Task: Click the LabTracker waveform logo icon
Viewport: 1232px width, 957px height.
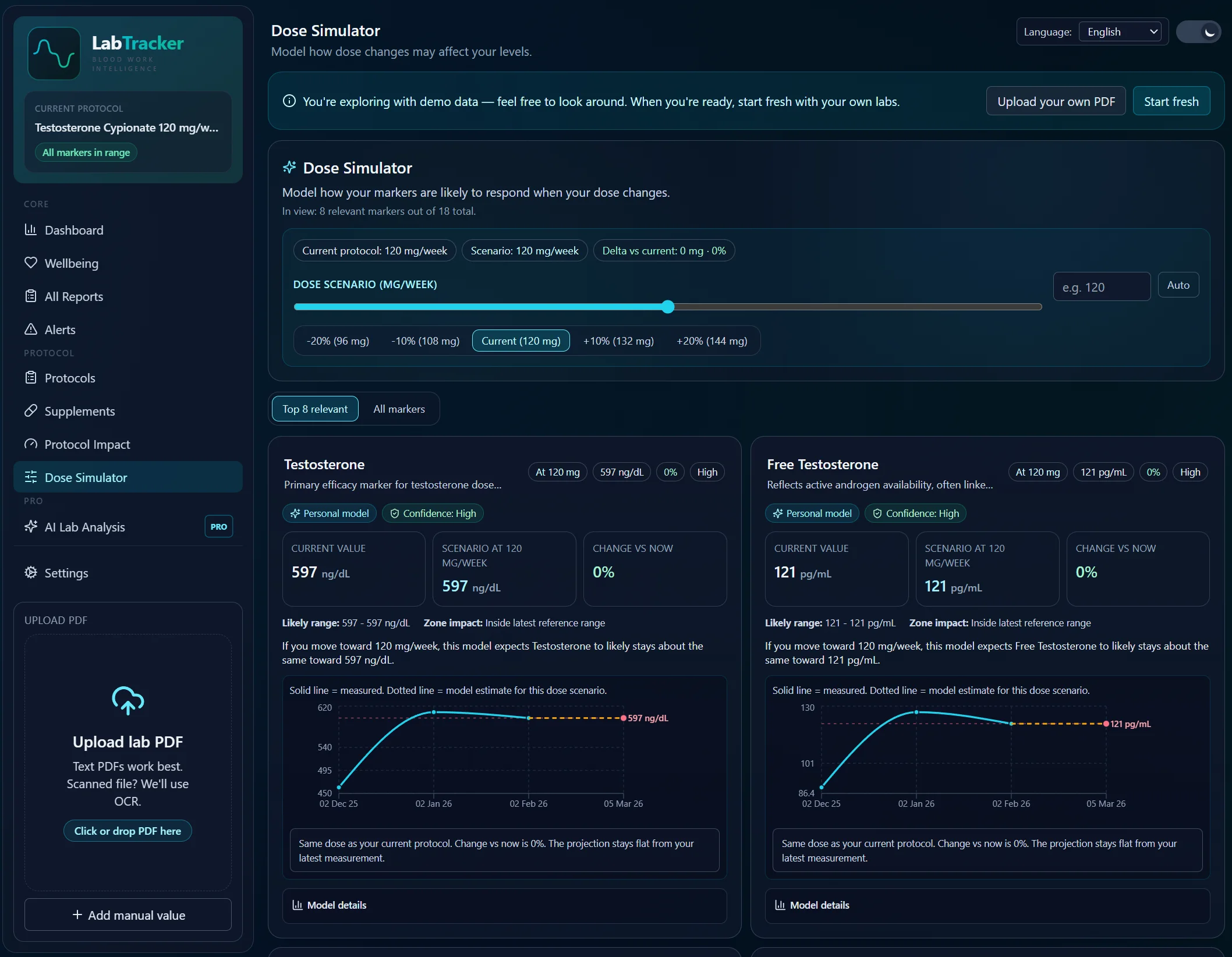Action: coord(54,53)
